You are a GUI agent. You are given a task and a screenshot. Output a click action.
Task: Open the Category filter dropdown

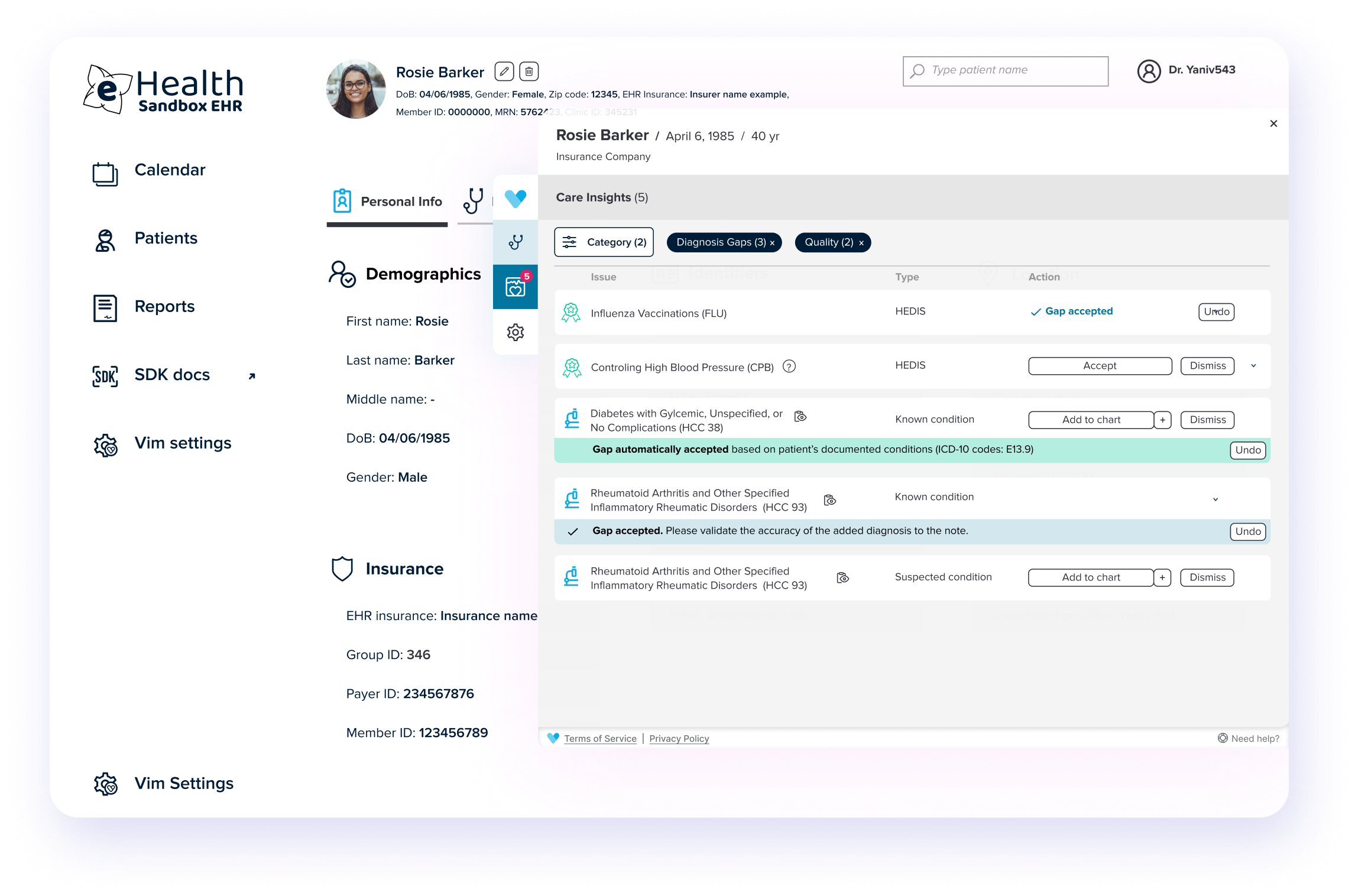point(604,242)
